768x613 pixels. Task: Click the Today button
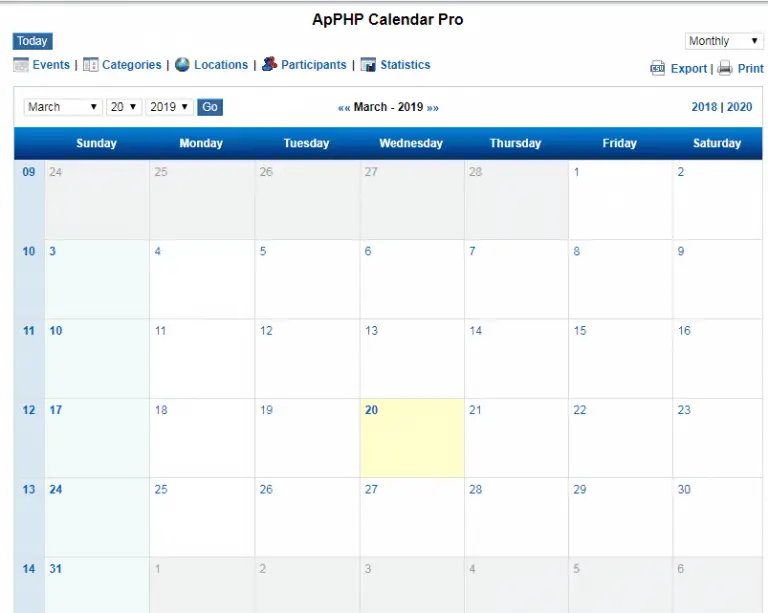coord(32,41)
